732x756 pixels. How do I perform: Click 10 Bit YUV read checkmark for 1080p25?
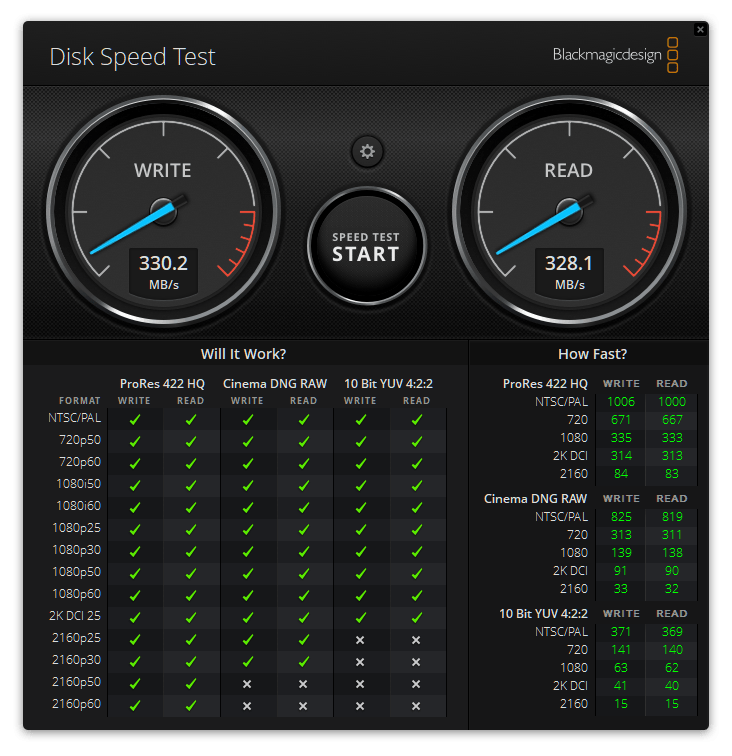coord(417,529)
